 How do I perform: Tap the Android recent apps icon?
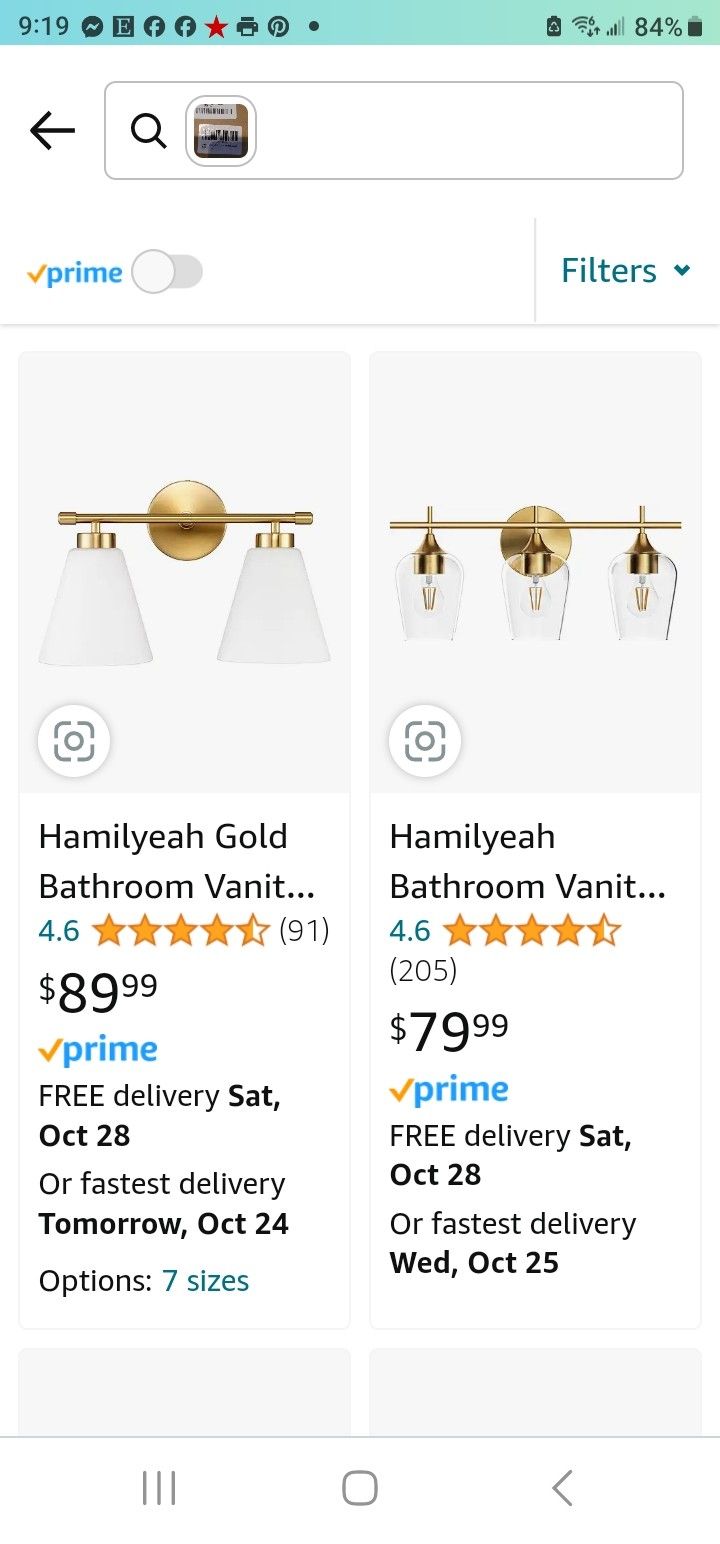pyautogui.click(x=159, y=1488)
